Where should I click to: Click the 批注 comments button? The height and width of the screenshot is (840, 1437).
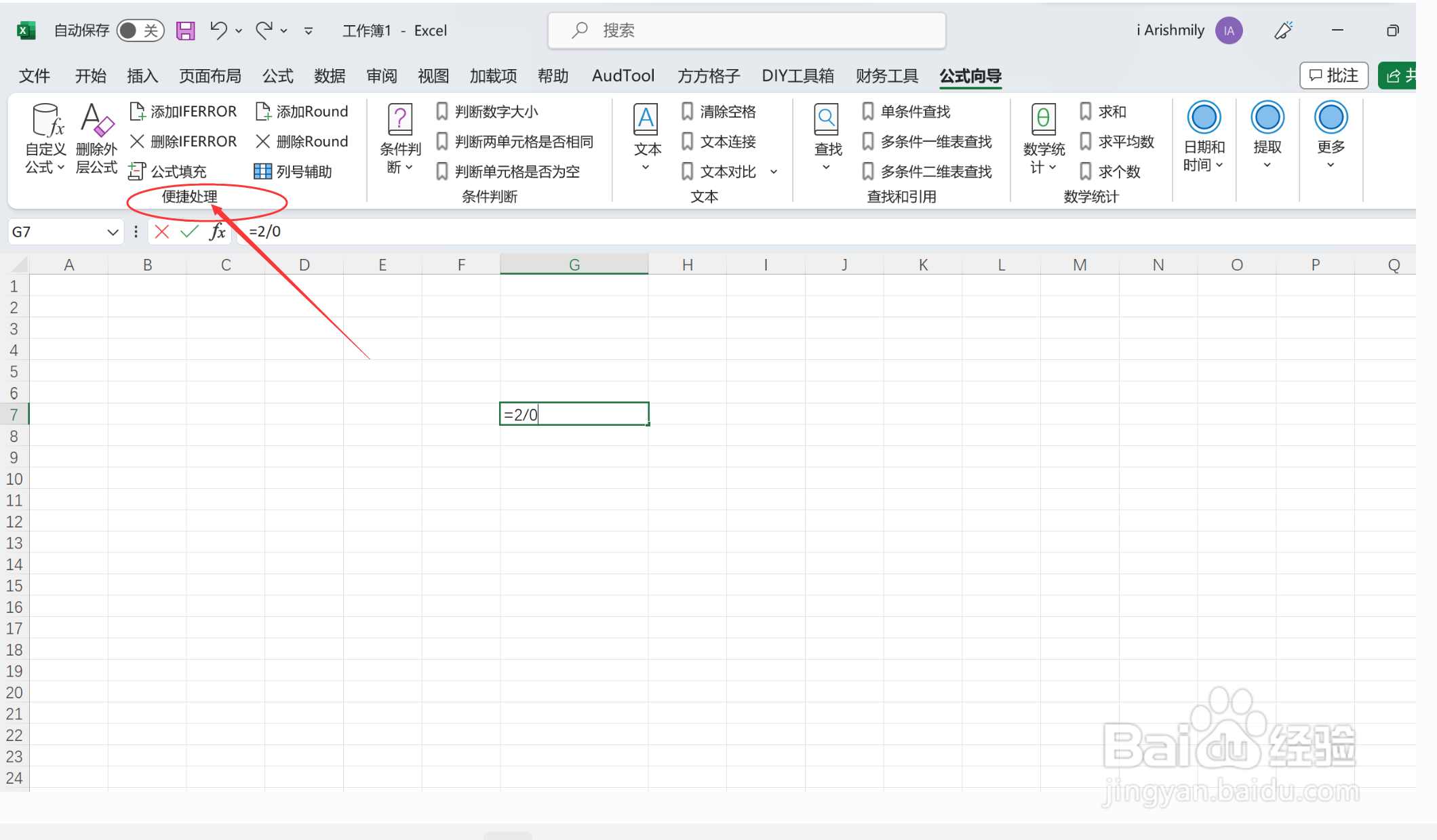pos(1333,75)
